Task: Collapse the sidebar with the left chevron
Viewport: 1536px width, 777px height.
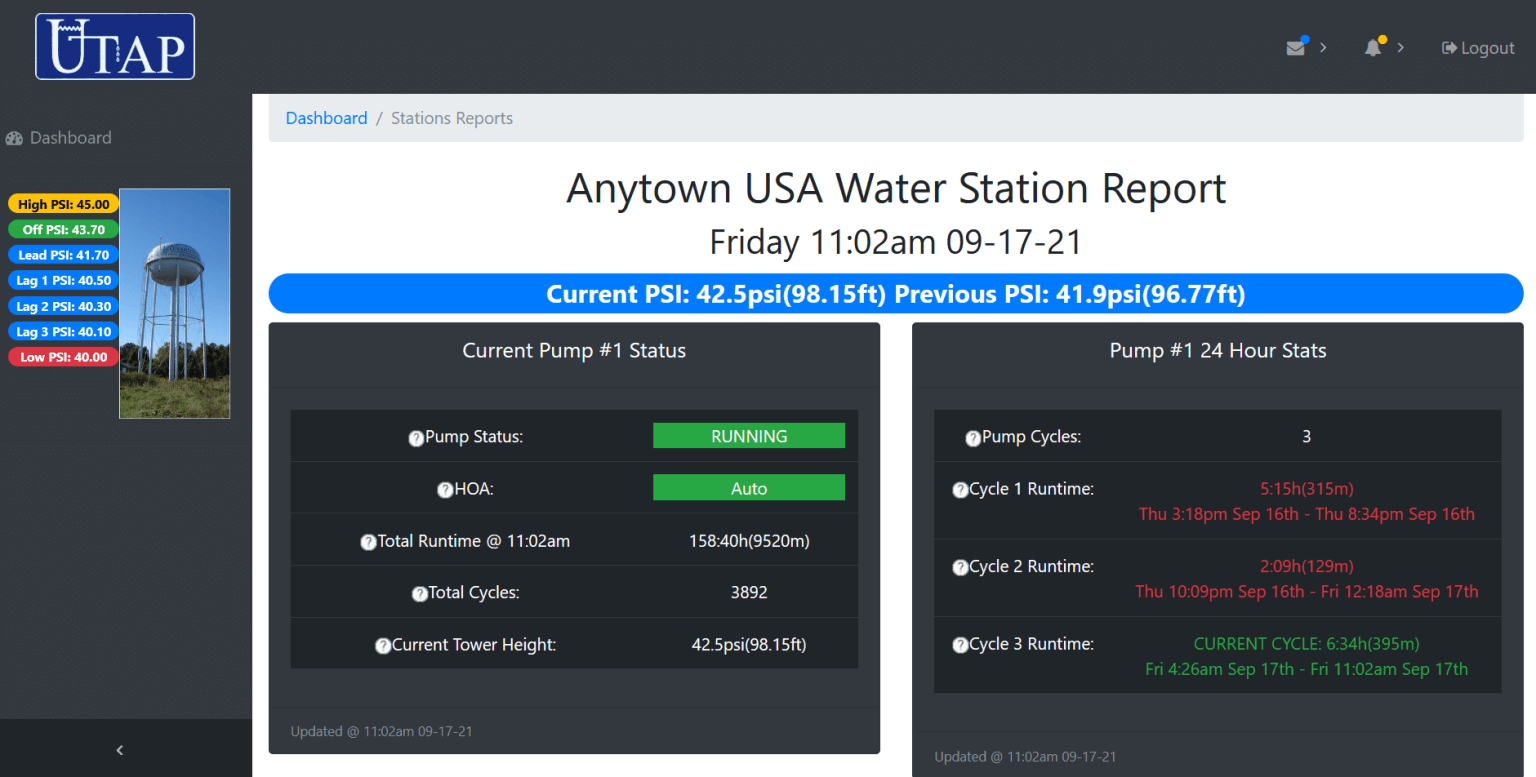Action: tap(119, 749)
